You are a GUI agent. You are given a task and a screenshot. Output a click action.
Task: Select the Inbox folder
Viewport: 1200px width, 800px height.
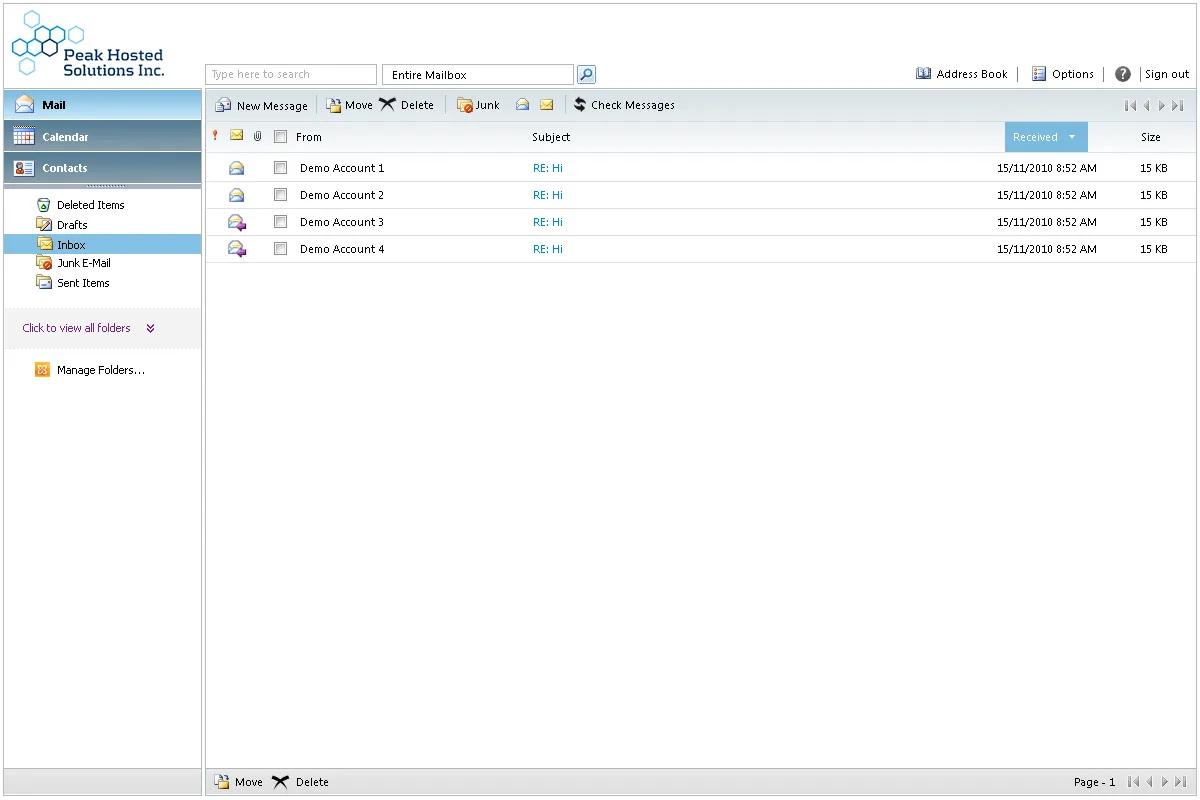click(x=103, y=245)
